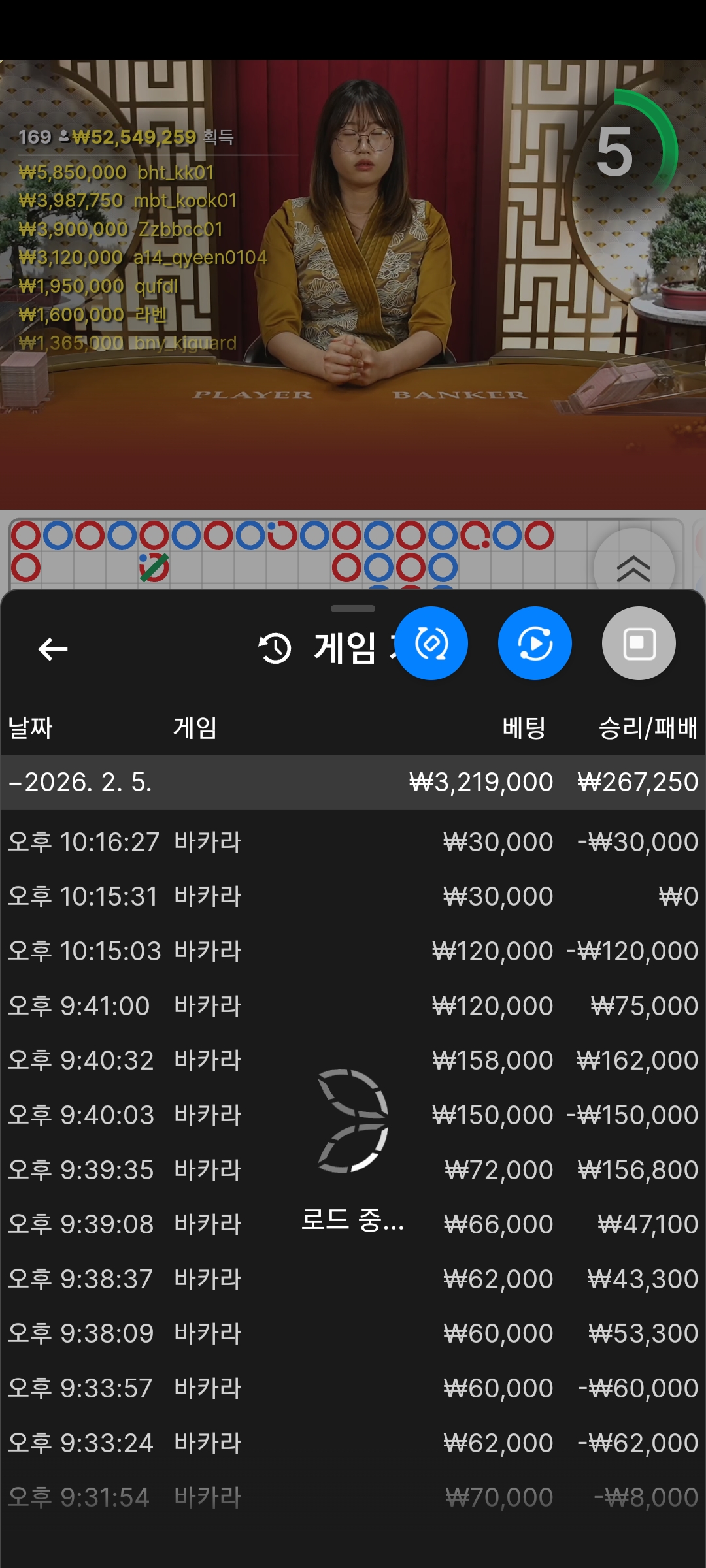Grab the sheet drag handle bar

click(x=353, y=608)
